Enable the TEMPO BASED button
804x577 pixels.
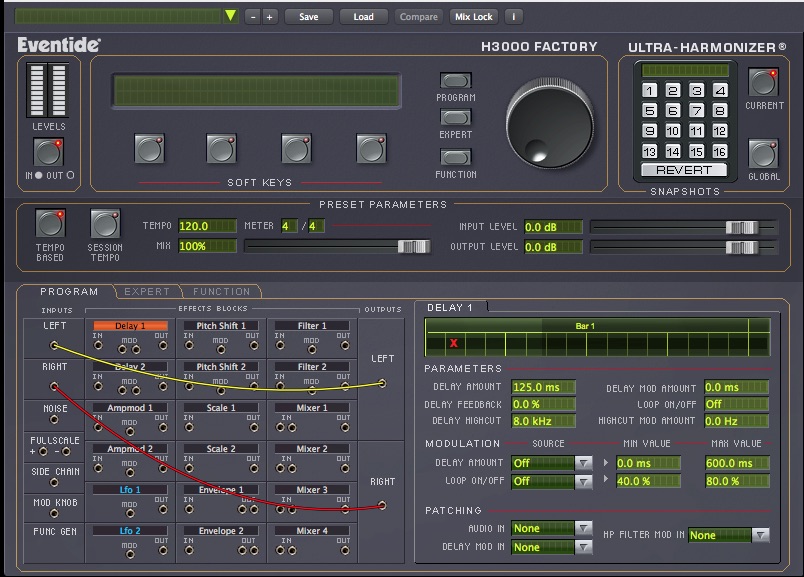50,224
